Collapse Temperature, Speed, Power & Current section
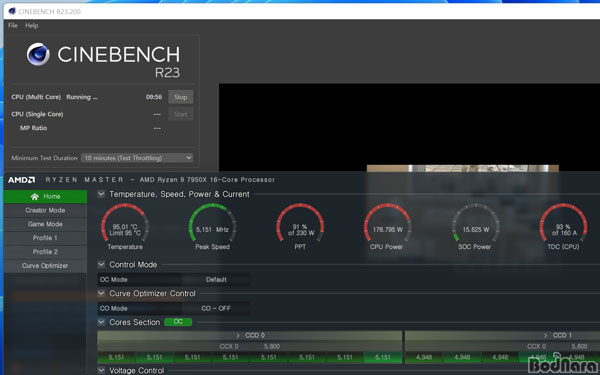Screen dimensions: 600x375 [101, 194]
